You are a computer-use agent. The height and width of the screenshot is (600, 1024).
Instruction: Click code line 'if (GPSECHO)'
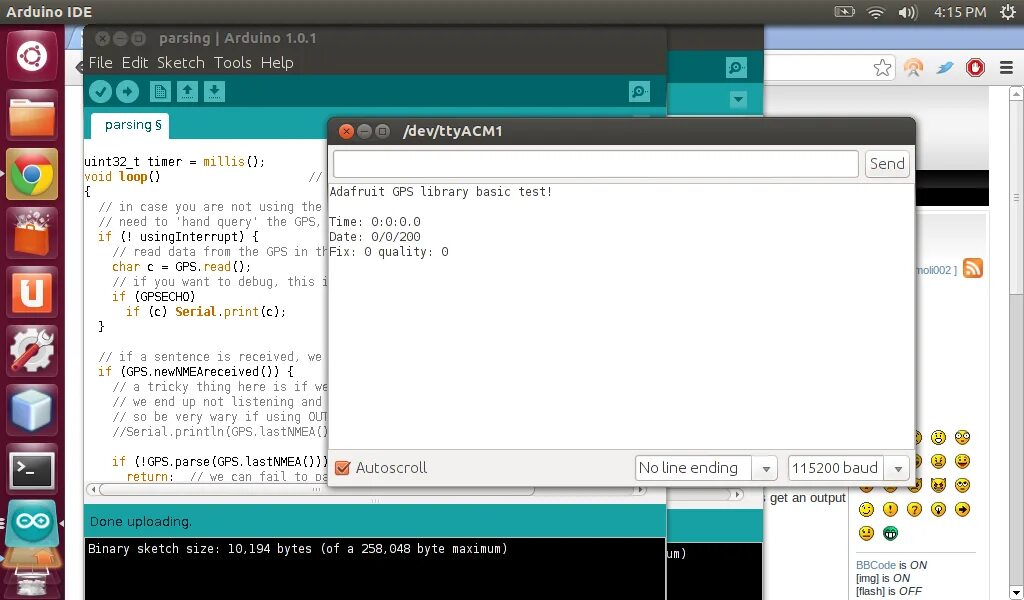click(x=153, y=297)
